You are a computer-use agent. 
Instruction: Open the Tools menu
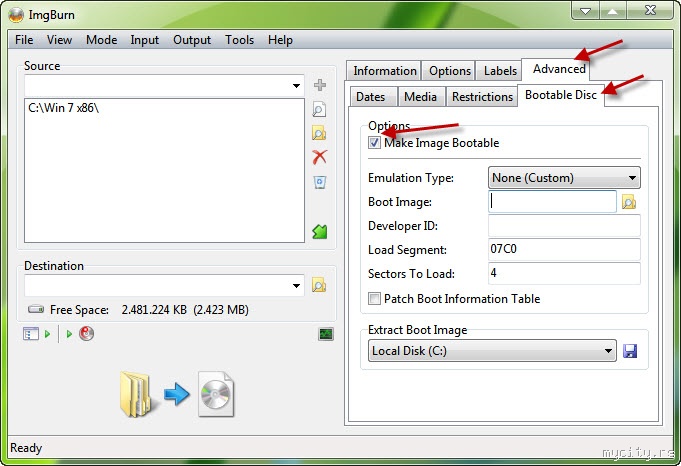pos(239,40)
